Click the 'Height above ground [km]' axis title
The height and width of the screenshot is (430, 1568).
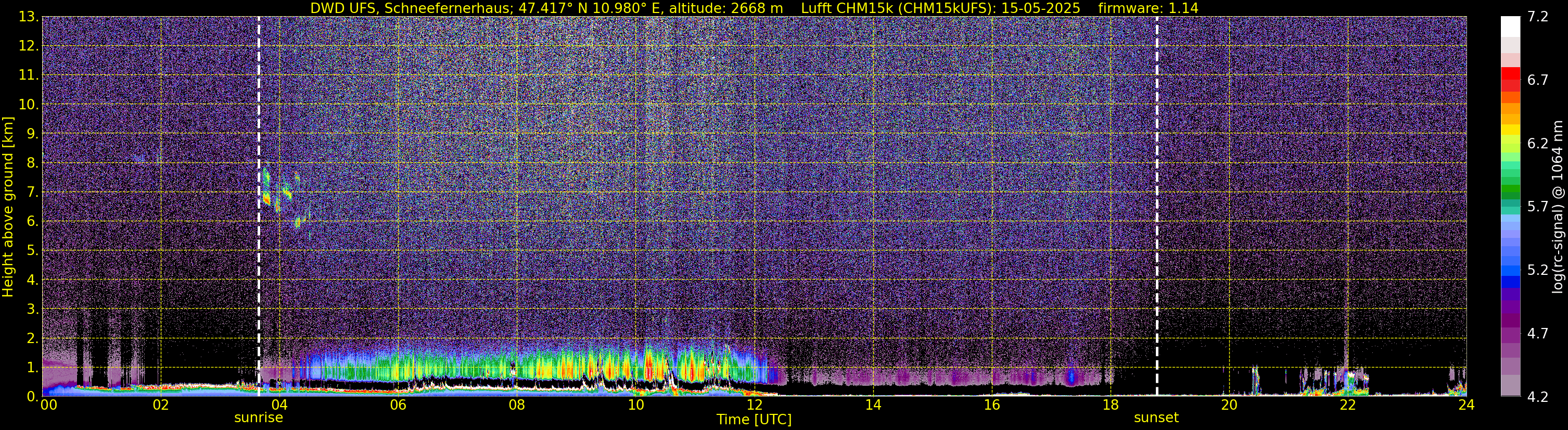coord(8,207)
